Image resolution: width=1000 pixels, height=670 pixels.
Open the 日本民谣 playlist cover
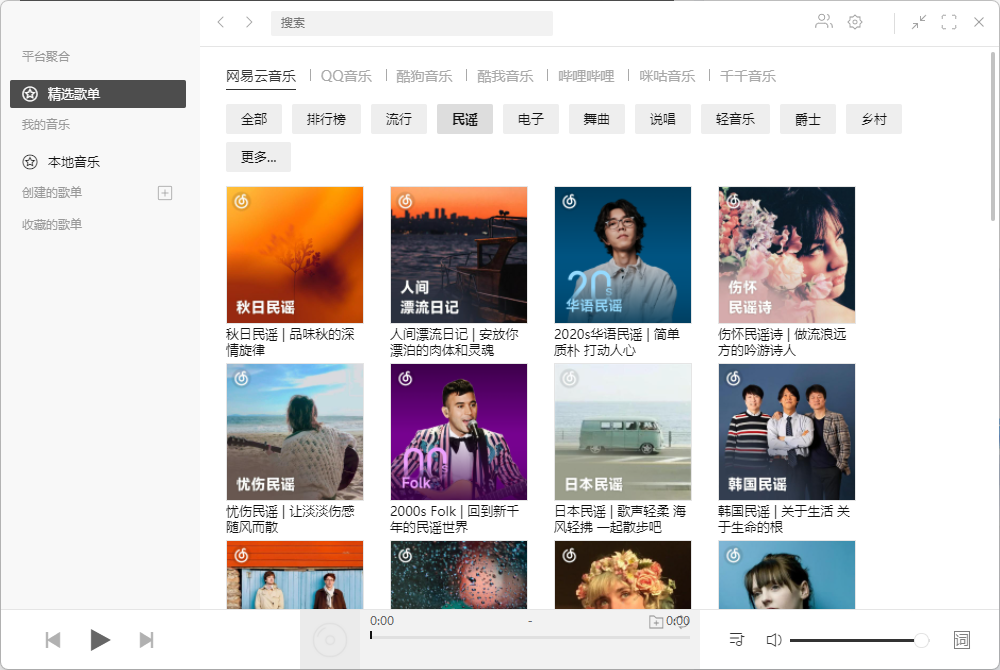[x=622, y=432]
